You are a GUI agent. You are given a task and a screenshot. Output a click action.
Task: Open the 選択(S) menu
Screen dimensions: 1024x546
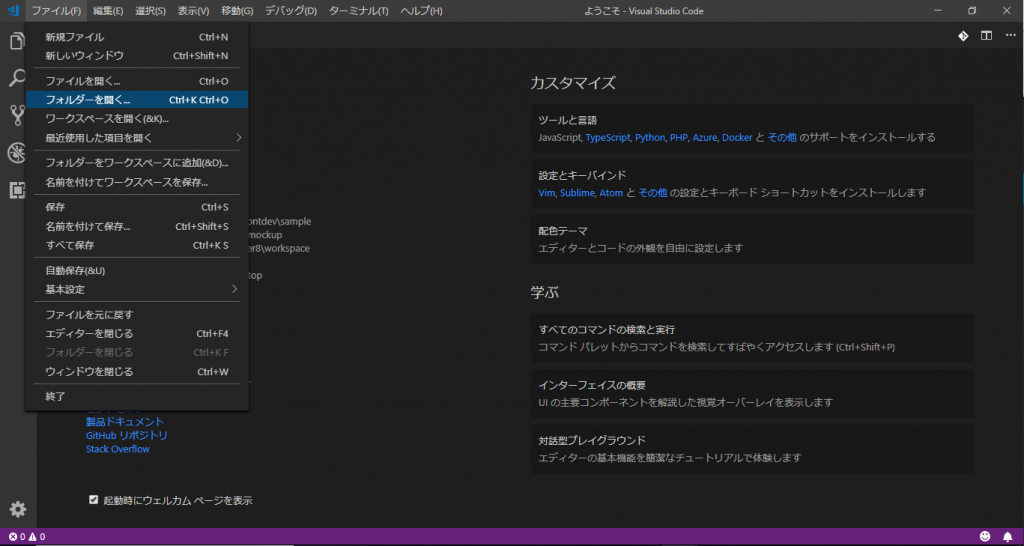(150, 11)
